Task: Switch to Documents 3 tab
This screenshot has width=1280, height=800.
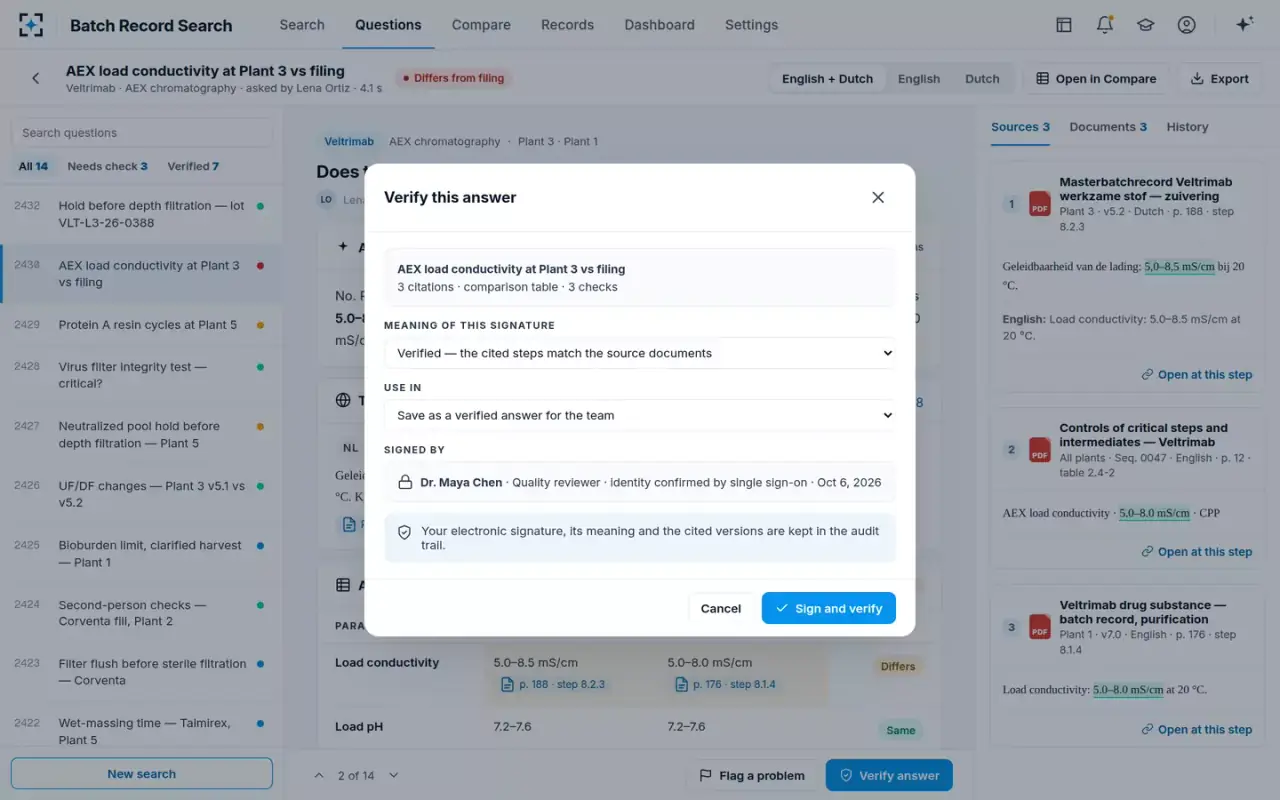Action: tap(1108, 127)
